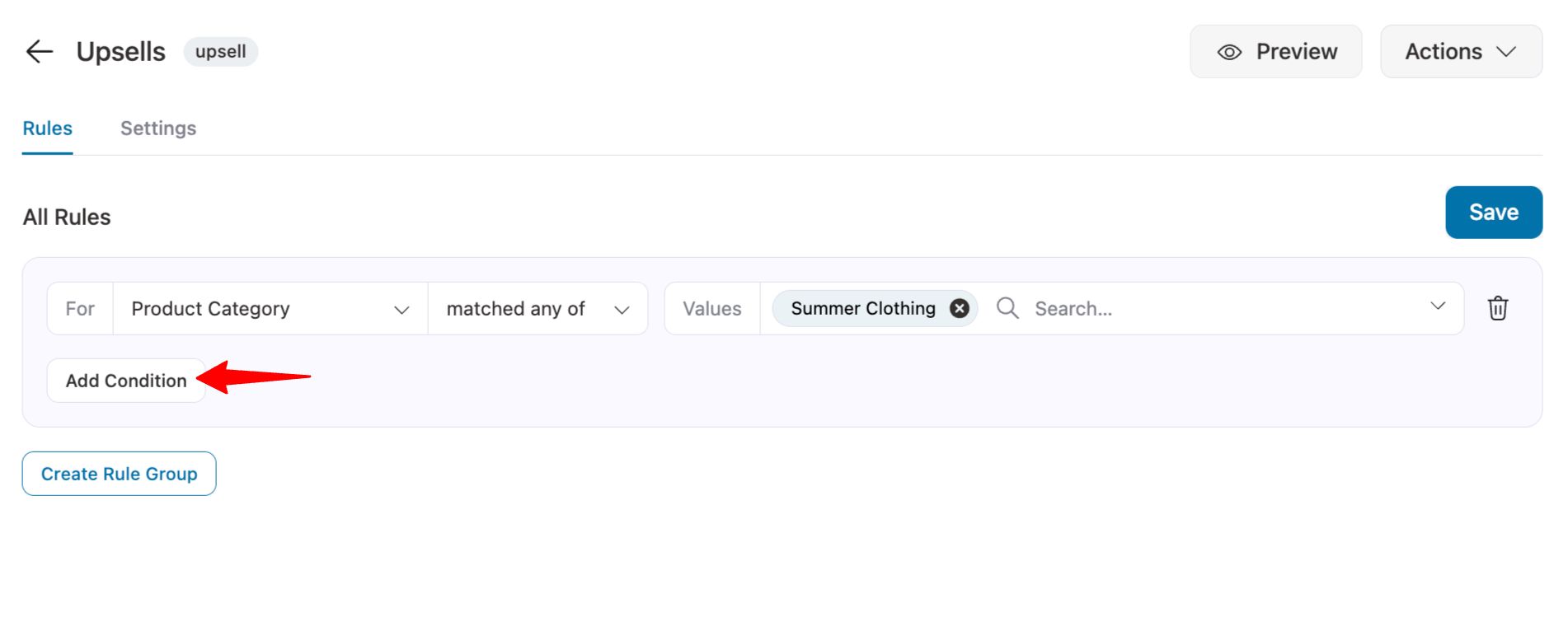1568x622 pixels.
Task: Open the "matched any of" operator dropdown
Action: 538,309
